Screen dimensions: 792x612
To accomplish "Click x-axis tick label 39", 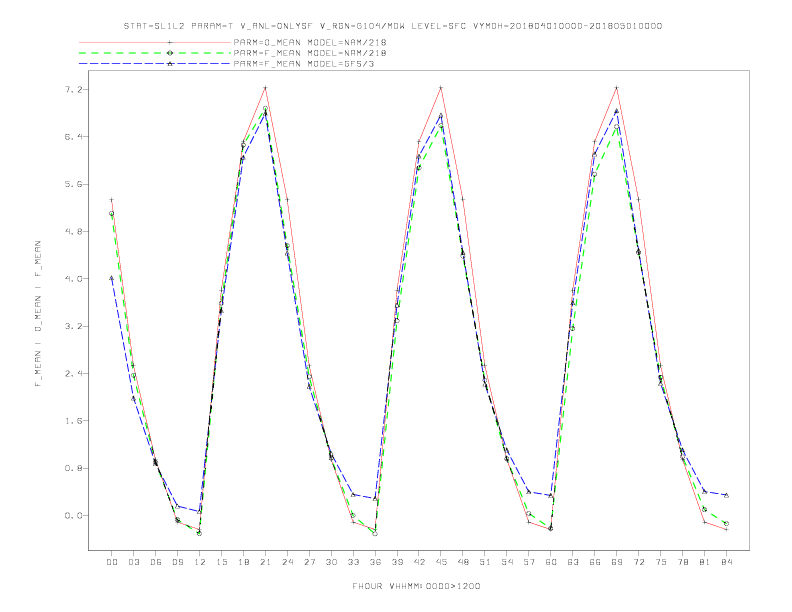I will coord(397,562).
